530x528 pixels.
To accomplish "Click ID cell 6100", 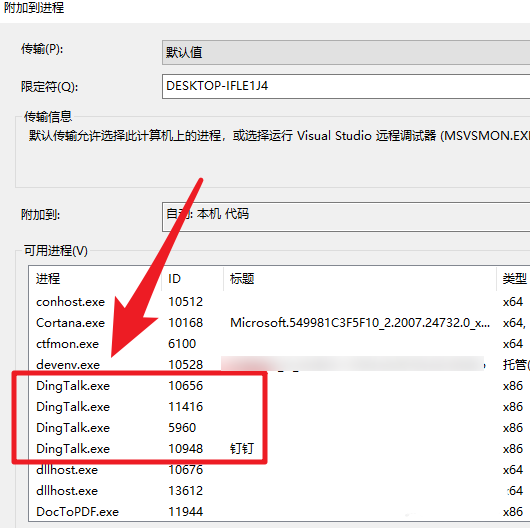I will tap(182, 344).
